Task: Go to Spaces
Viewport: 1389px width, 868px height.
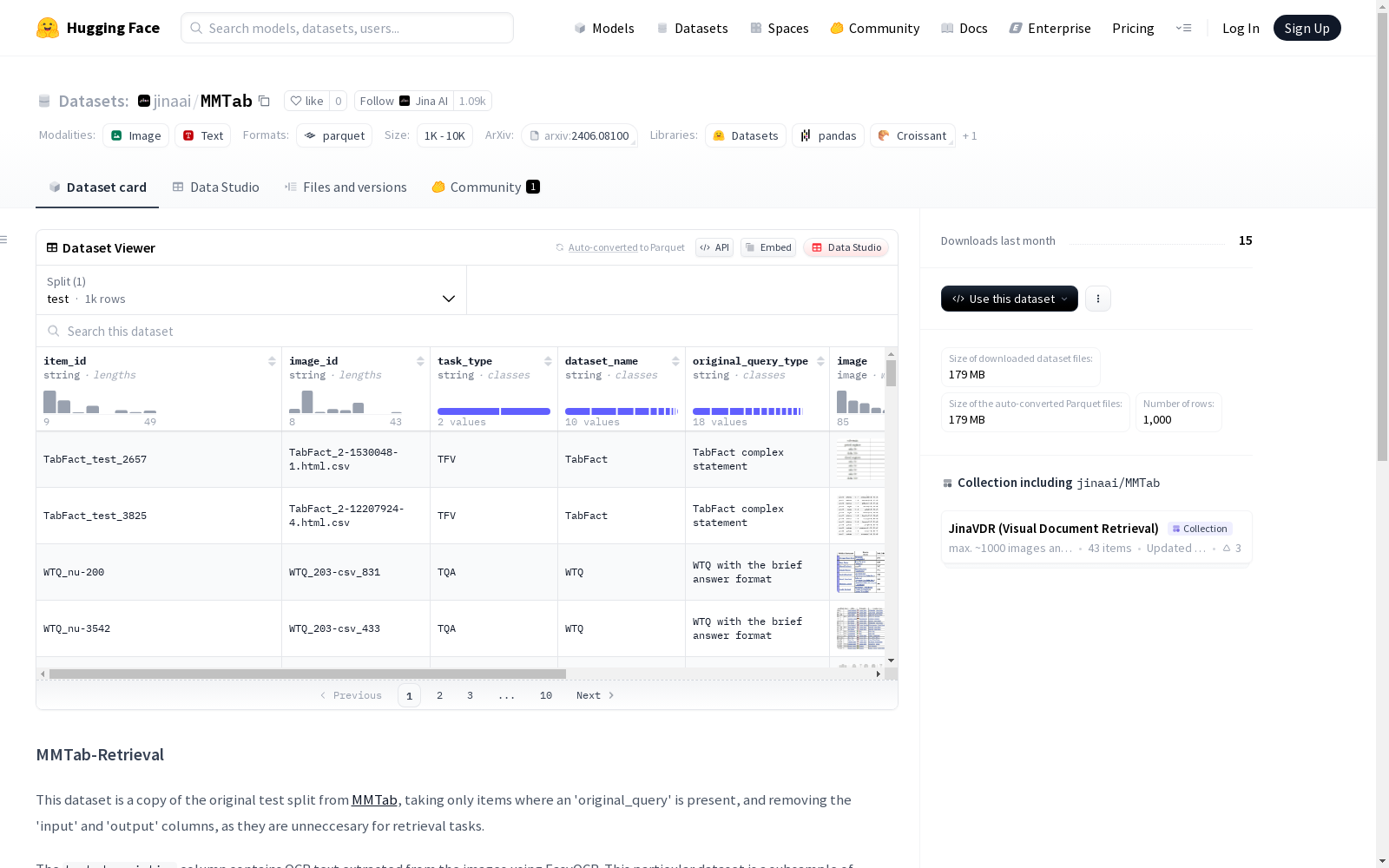Action: 780,28
